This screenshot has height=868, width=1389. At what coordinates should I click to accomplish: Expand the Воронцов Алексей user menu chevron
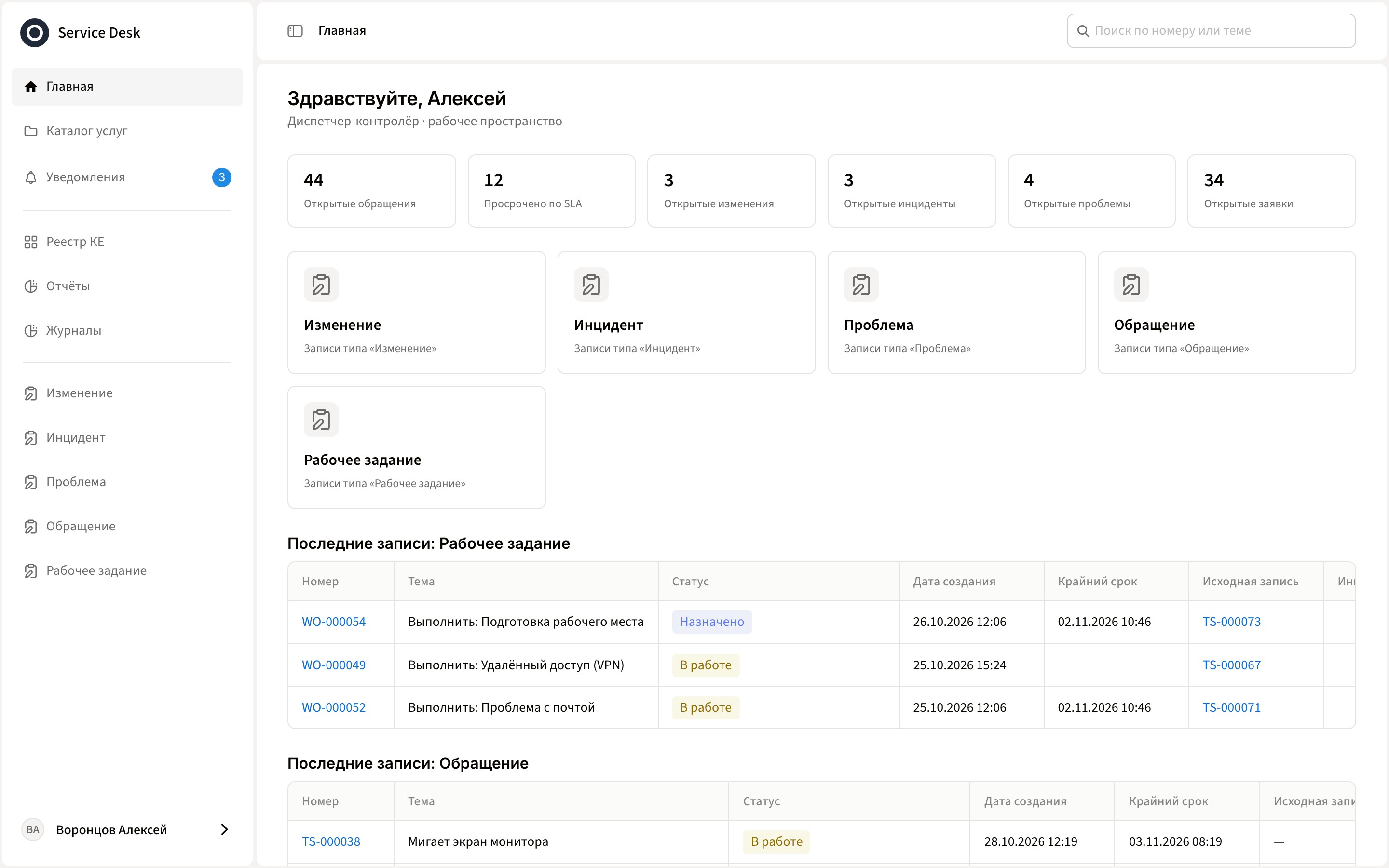click(x=224, y=829)
